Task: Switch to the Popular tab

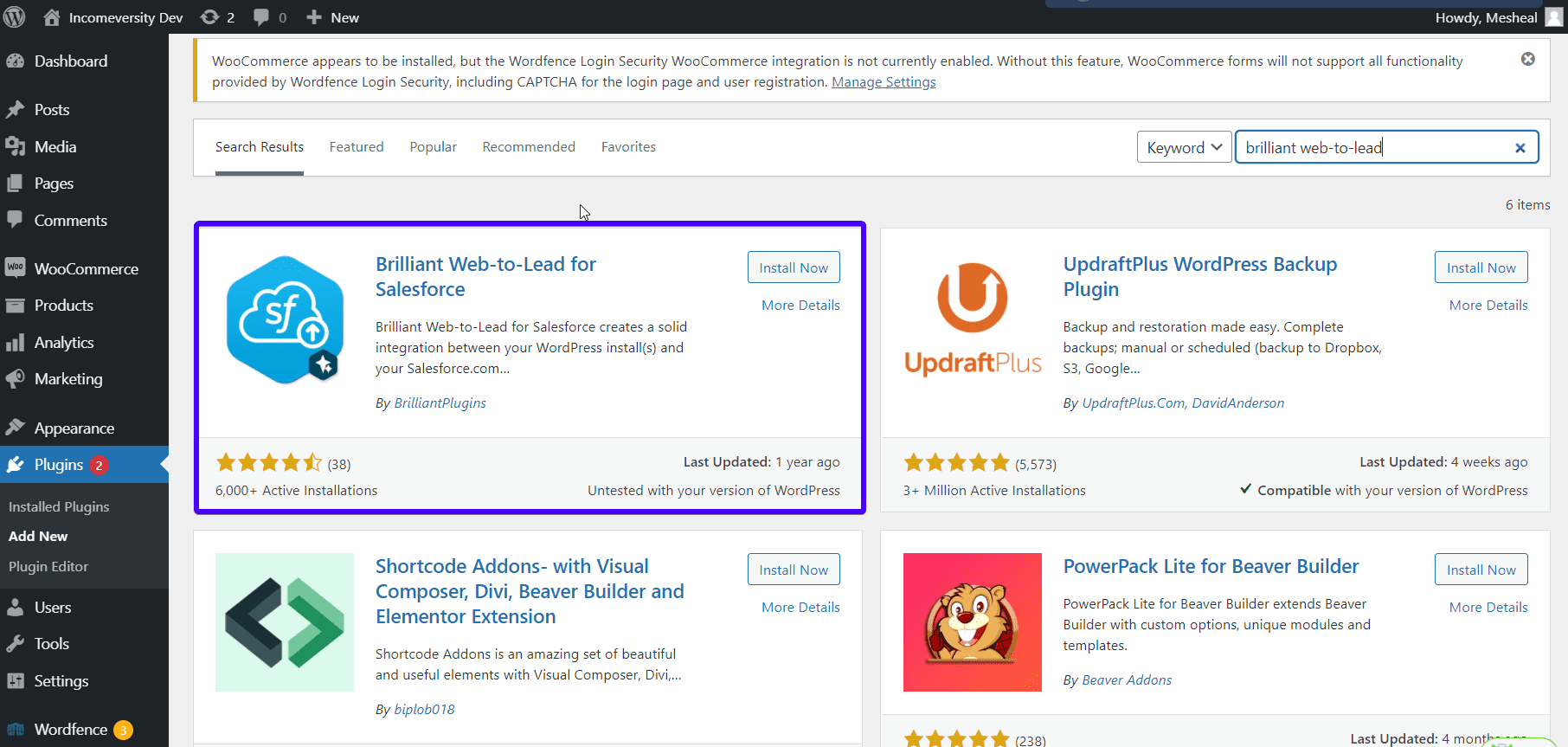Action: click(x=433, y=147)
